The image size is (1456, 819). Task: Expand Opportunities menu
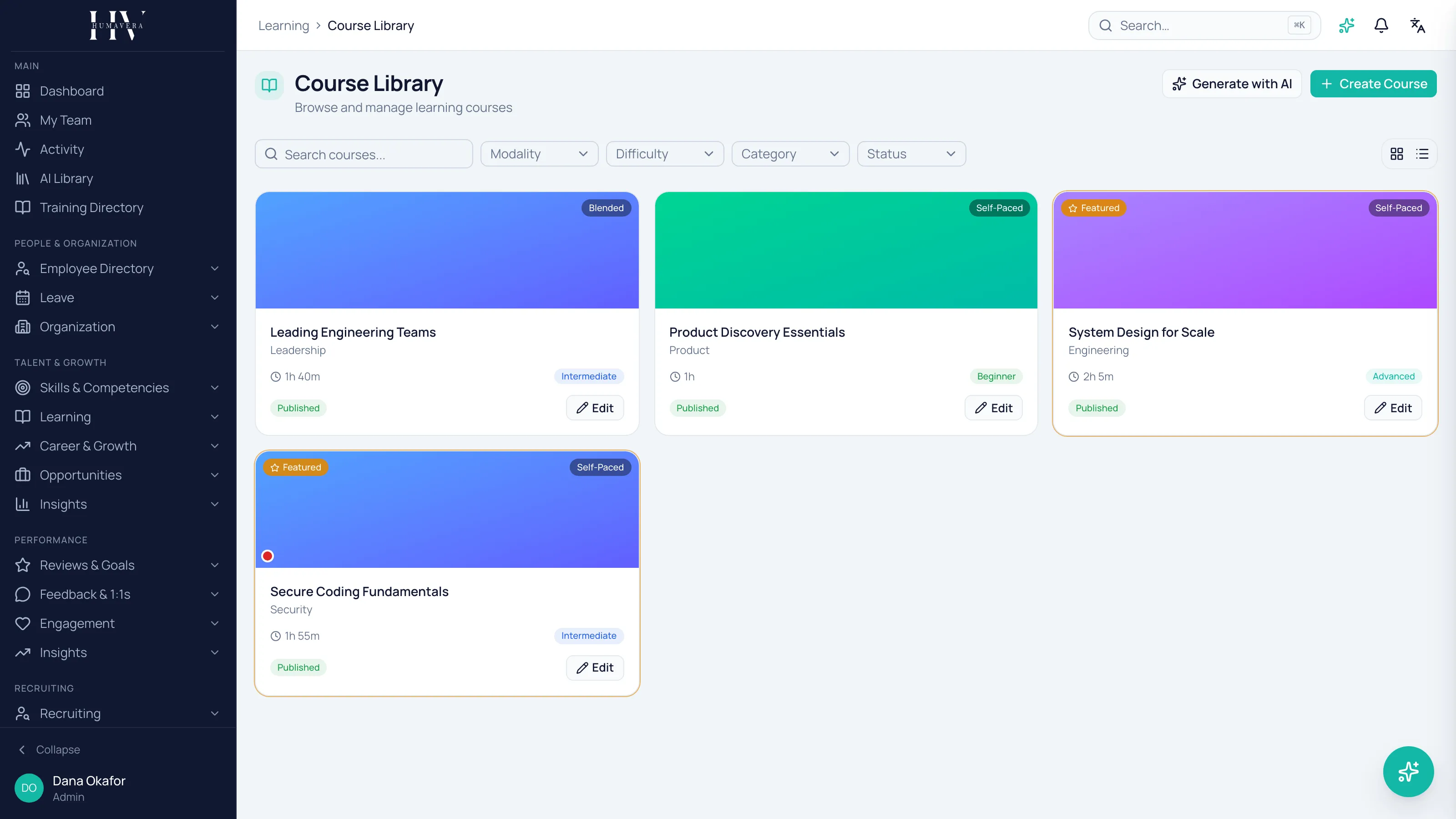pos(117,475)
